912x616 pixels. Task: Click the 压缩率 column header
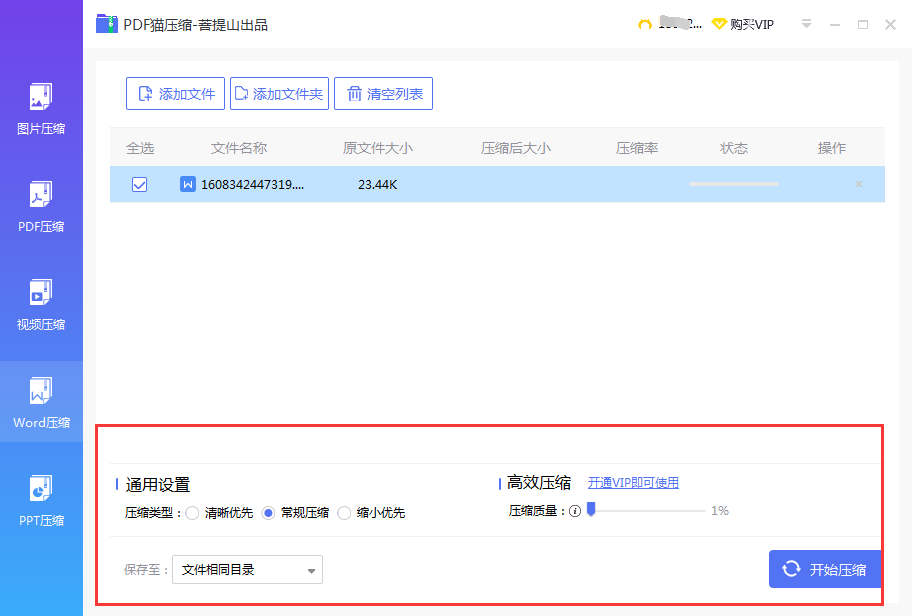tap(637, 148)
